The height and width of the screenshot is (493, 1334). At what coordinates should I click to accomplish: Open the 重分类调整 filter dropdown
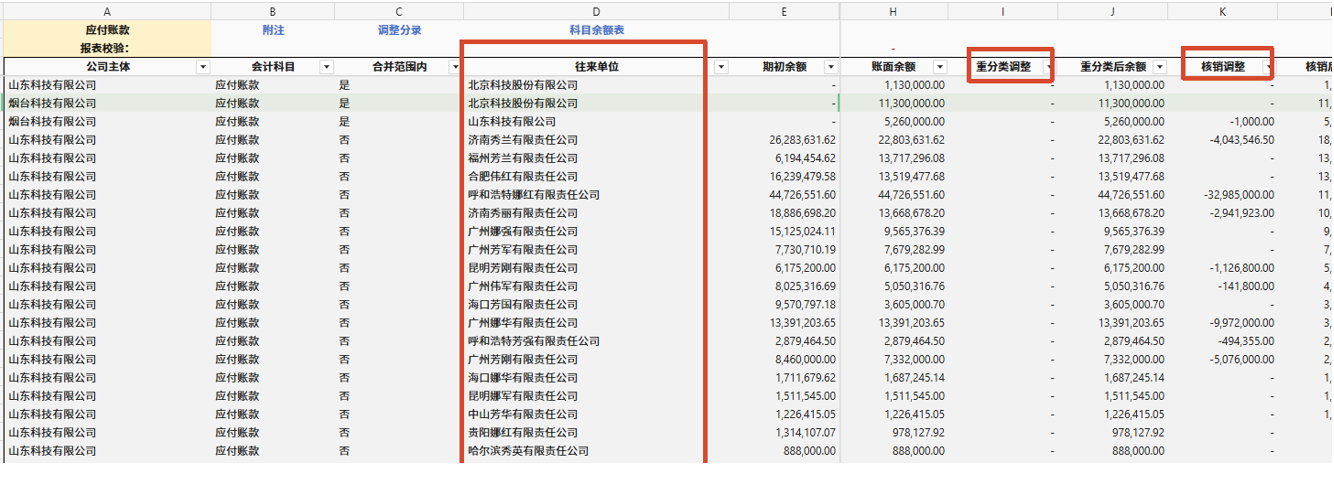click(1048, 67)
